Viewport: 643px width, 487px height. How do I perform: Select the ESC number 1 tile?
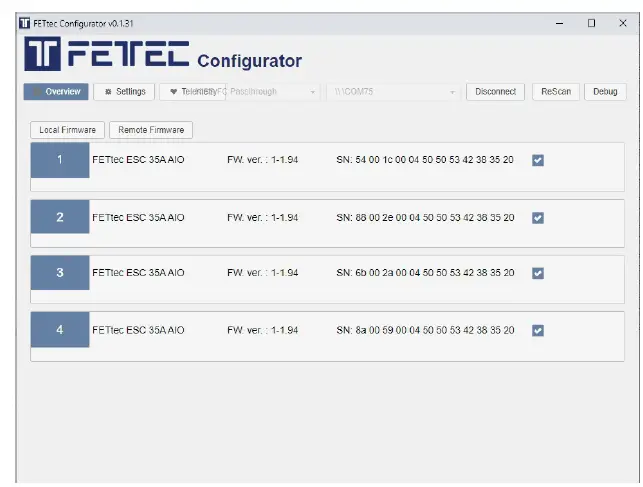point(60,160)
